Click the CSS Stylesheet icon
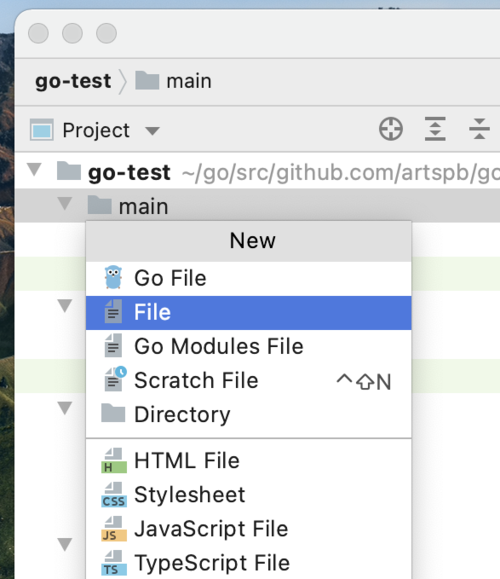Viewport: 500px width, 579px height. [x=114, y=494]
